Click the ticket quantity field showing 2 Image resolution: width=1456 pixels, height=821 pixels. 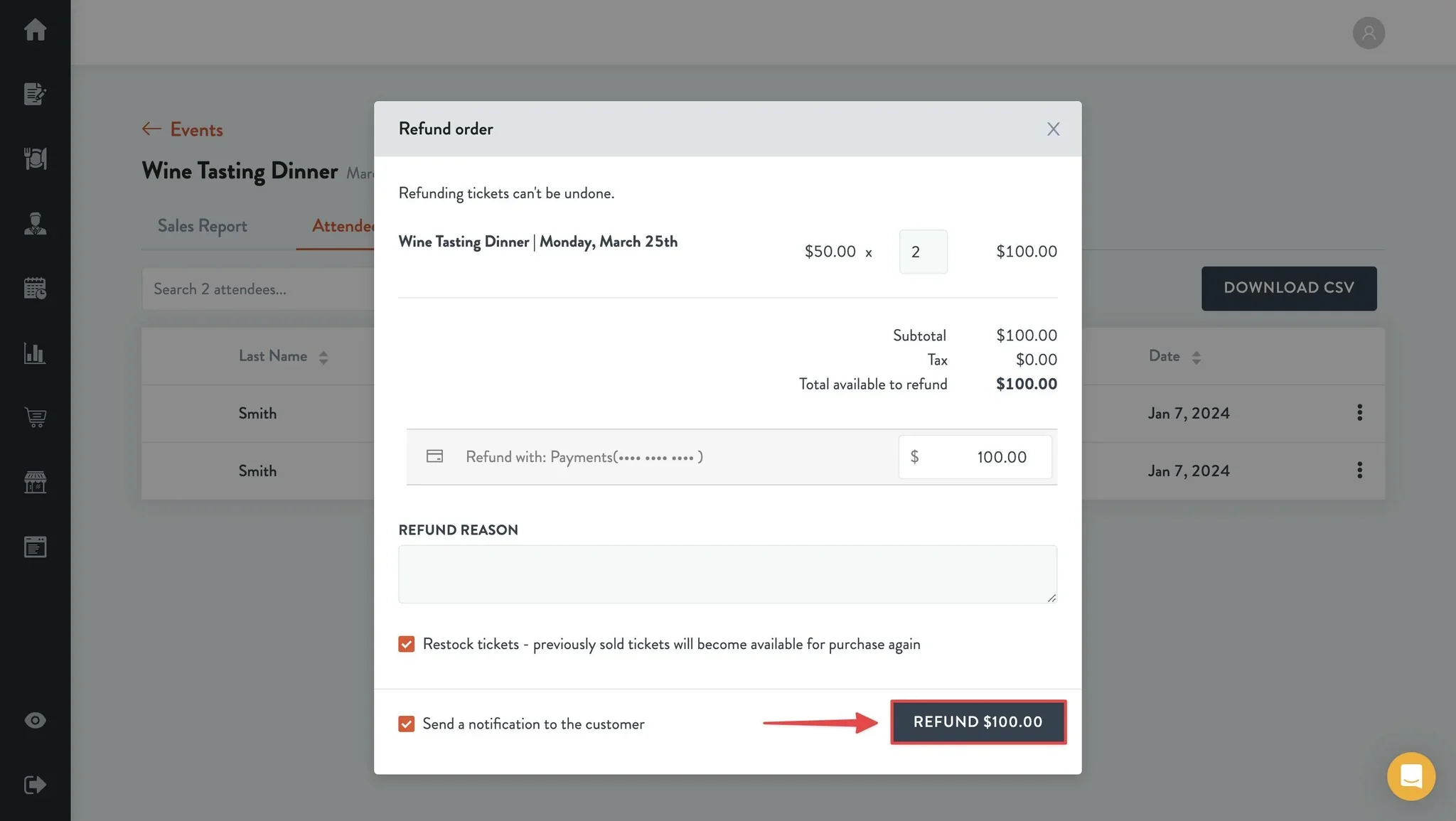(923, 252)
